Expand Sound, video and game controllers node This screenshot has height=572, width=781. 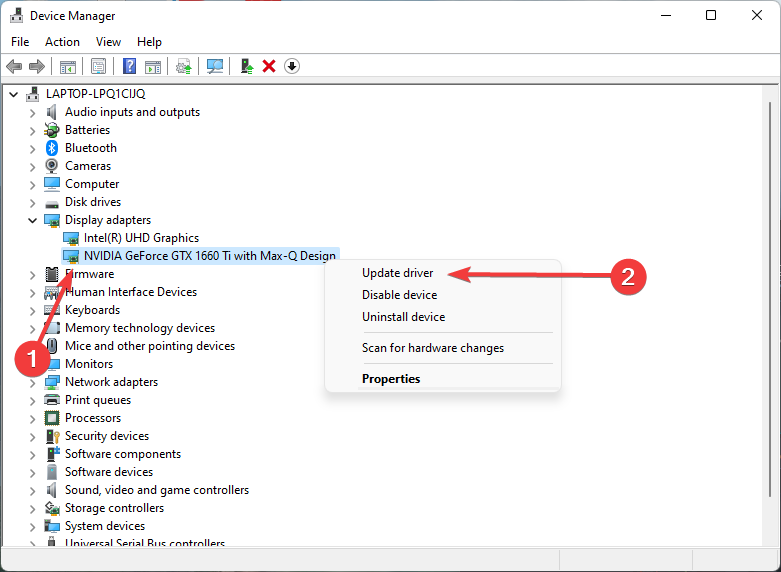(x=32, y=491)
